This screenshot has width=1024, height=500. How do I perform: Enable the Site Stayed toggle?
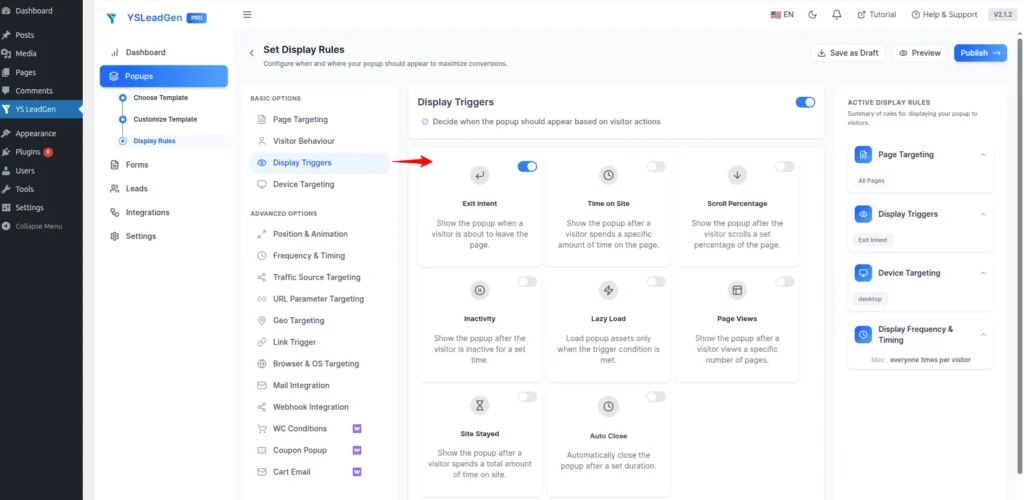tap(527, 397)
